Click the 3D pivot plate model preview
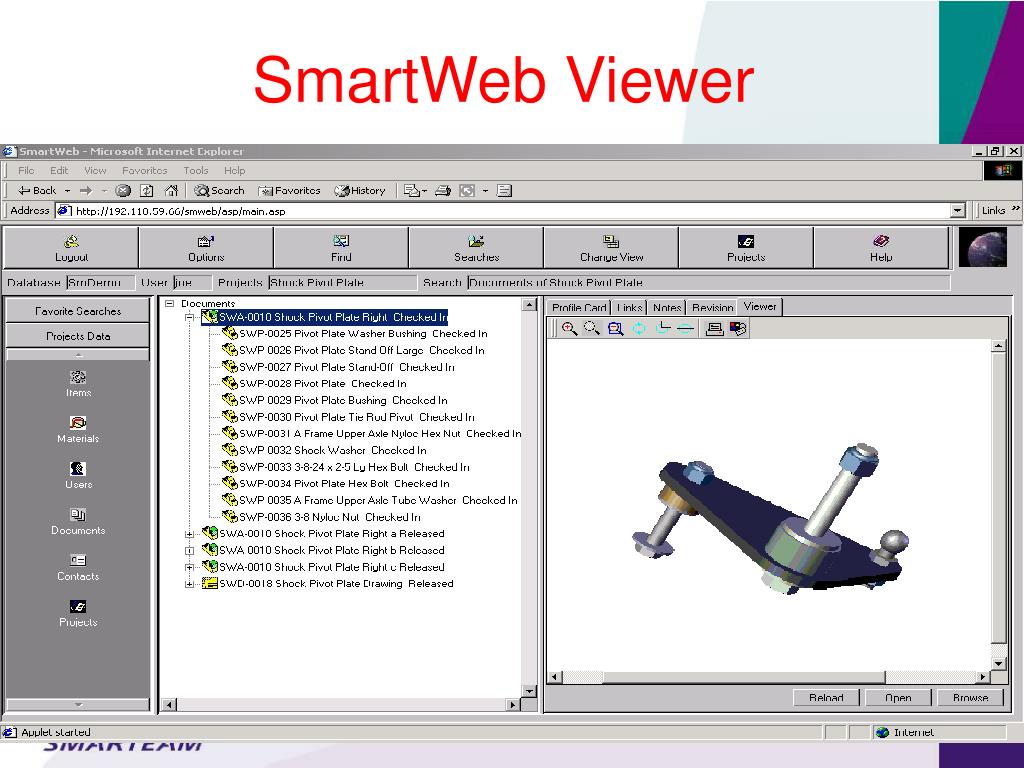Viewport: 1024px width, 768px height. pos(771,520)
